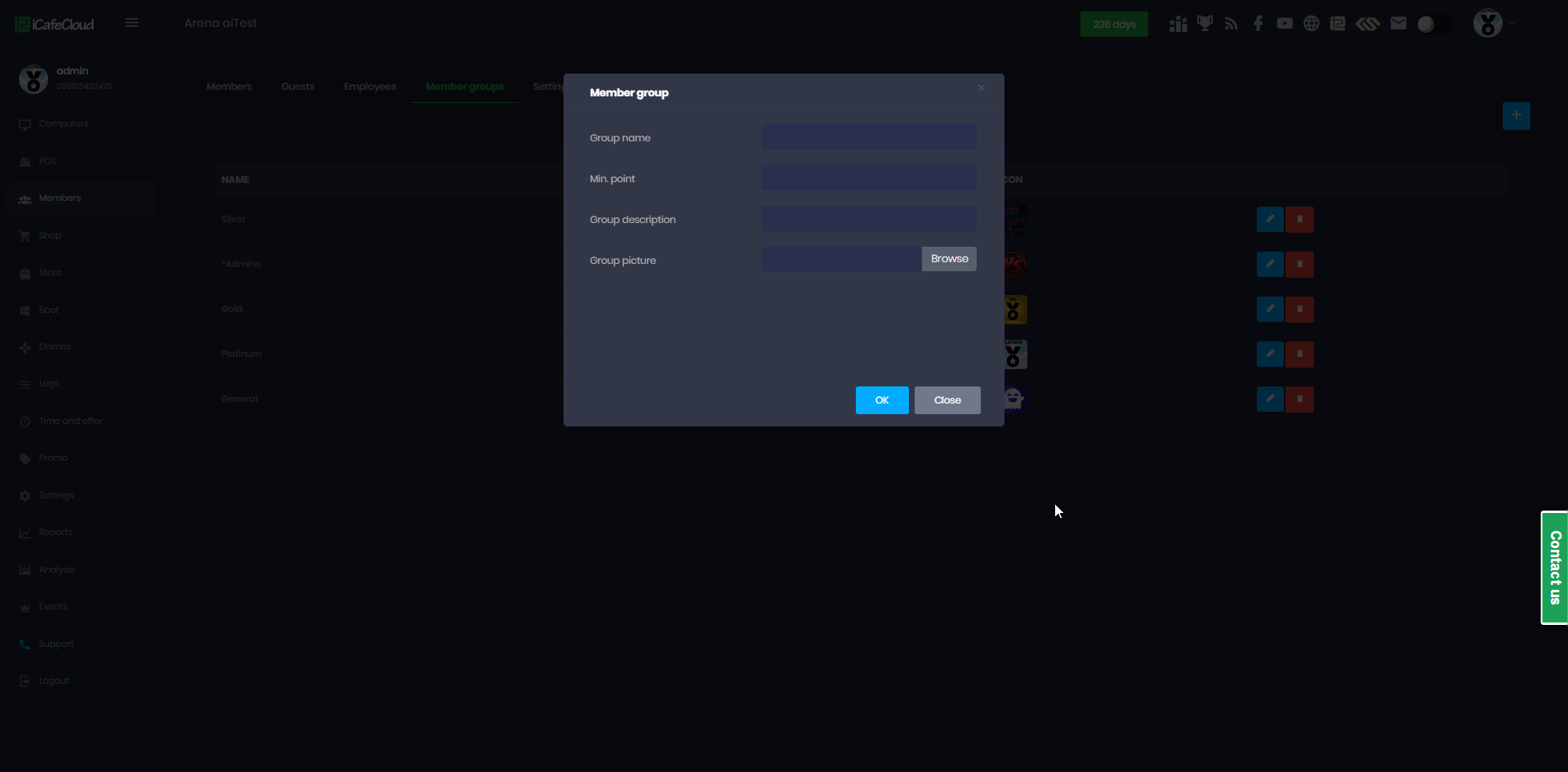The width and height of the screenshot is (1568, 772).
Task: Browse for a group picture
Action: 949,259
